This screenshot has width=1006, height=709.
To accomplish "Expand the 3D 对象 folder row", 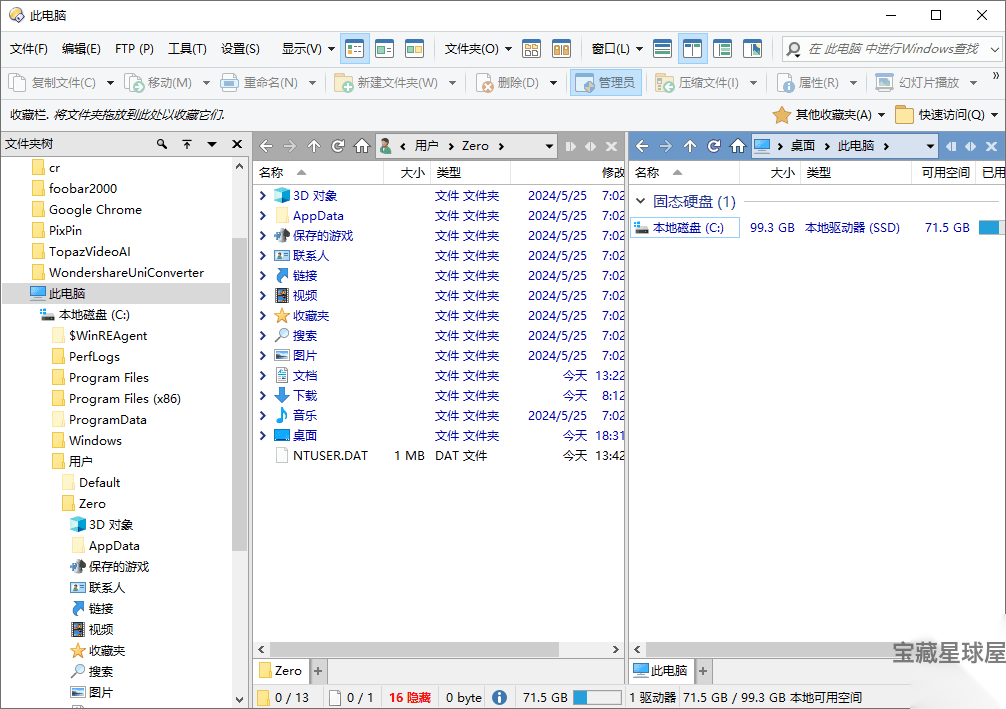I will (x=263, y=195).
